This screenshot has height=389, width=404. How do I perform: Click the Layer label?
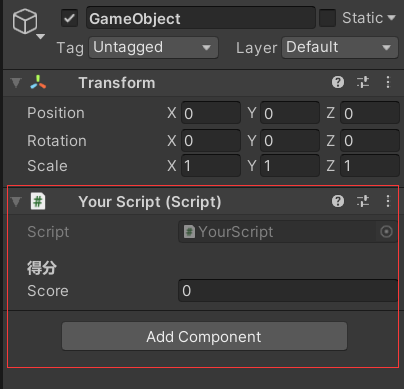[256, 48]
